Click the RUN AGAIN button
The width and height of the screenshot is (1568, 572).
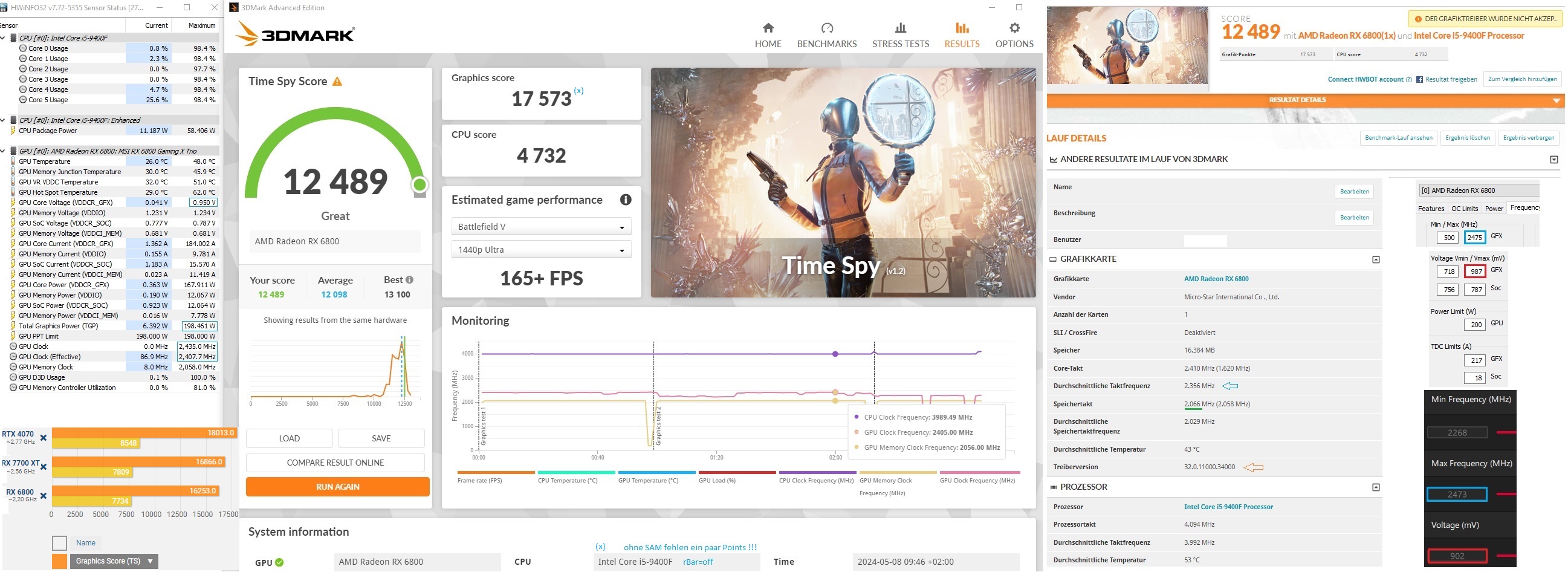(338, 487)
